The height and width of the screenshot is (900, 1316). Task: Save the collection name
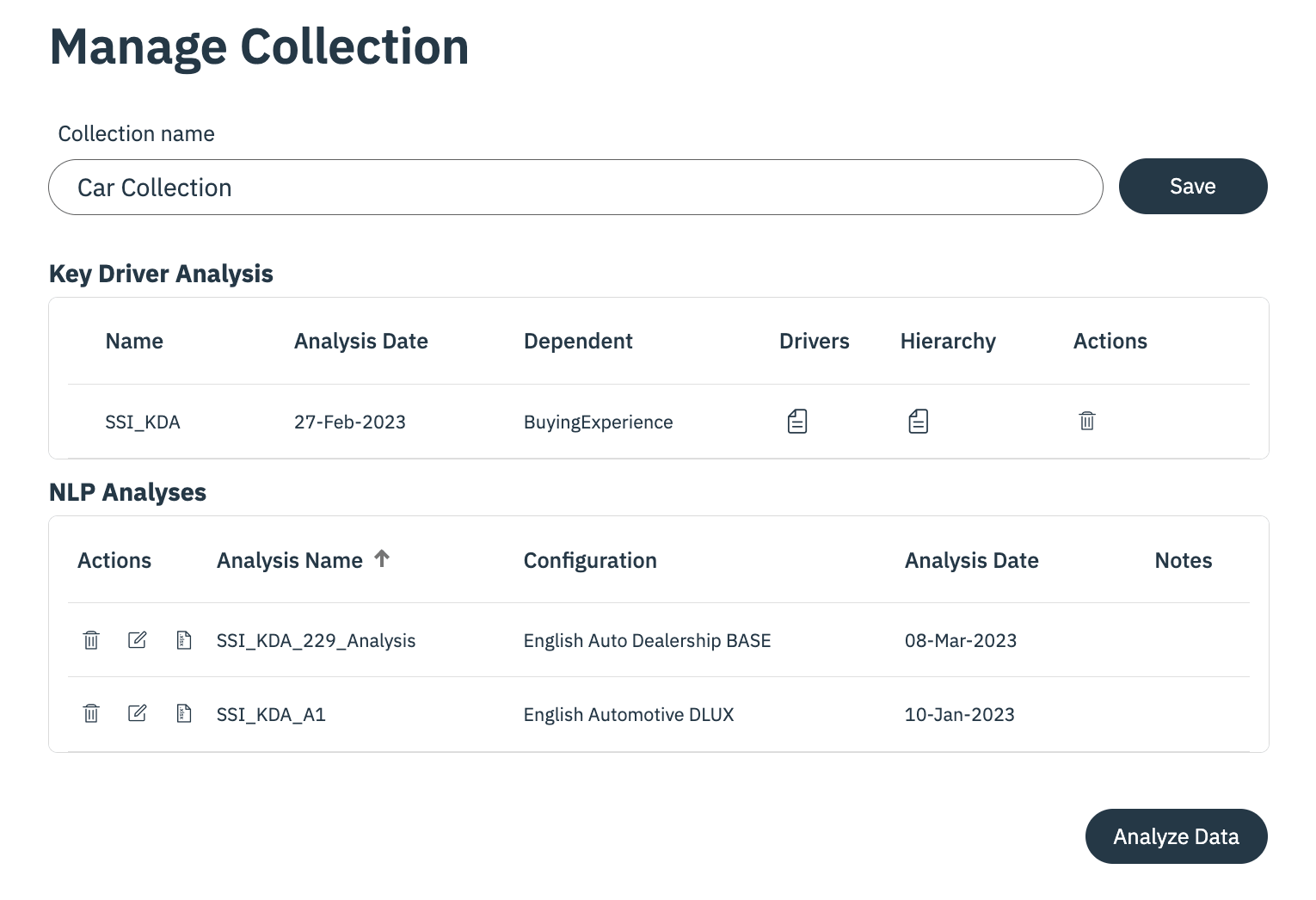(1193, 186)
